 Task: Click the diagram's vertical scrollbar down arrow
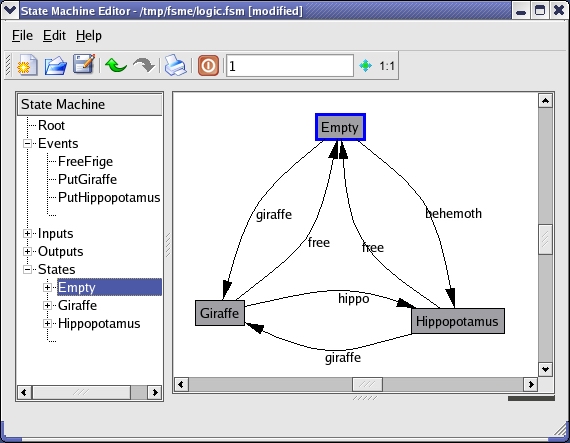coord(545,369)
